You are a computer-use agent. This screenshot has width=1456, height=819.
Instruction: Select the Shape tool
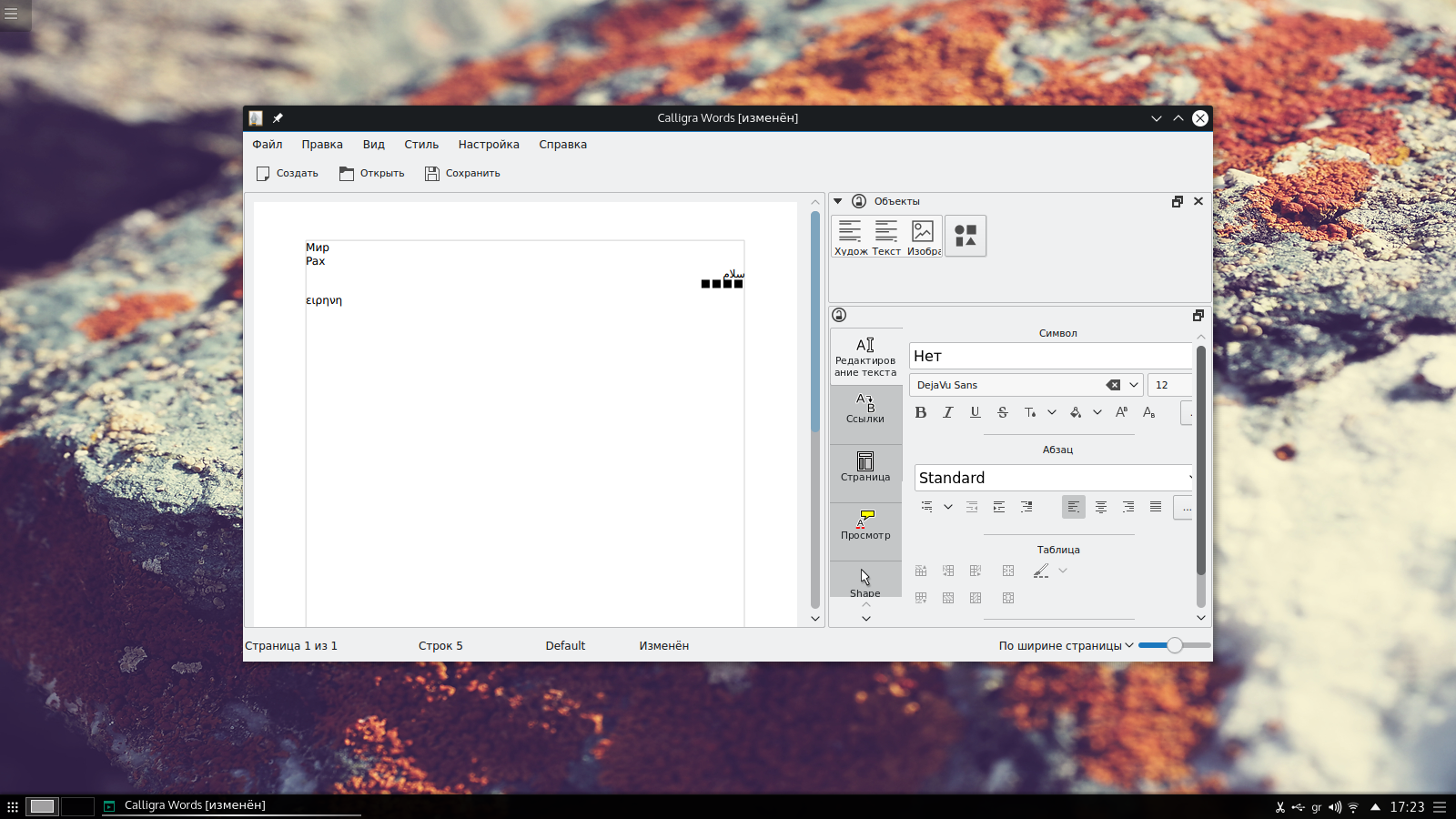coord(865,581)
